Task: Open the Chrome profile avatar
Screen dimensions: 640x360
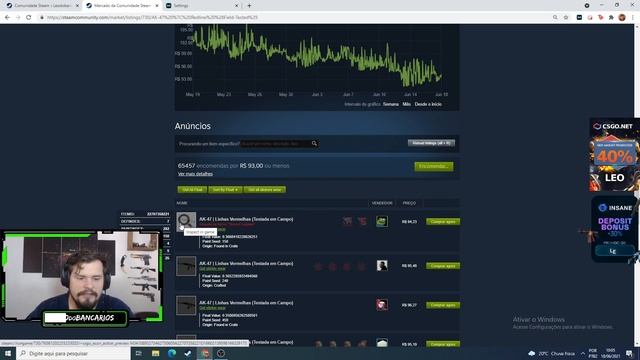Action: point(622,18)
